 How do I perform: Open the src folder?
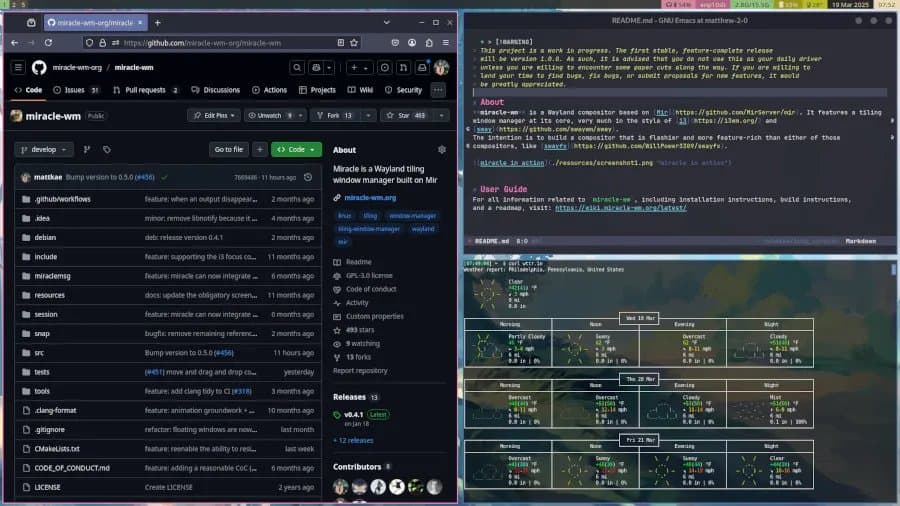coord(39,353)
